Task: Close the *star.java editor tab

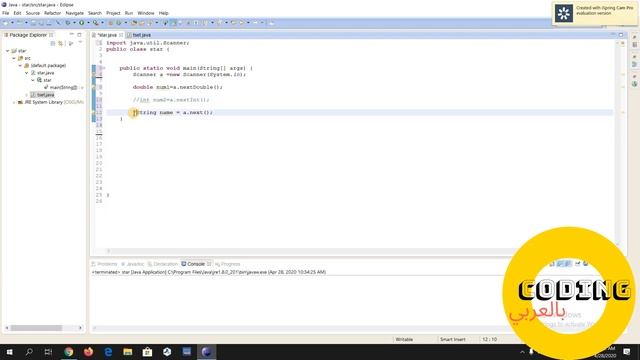Action: 121,35
